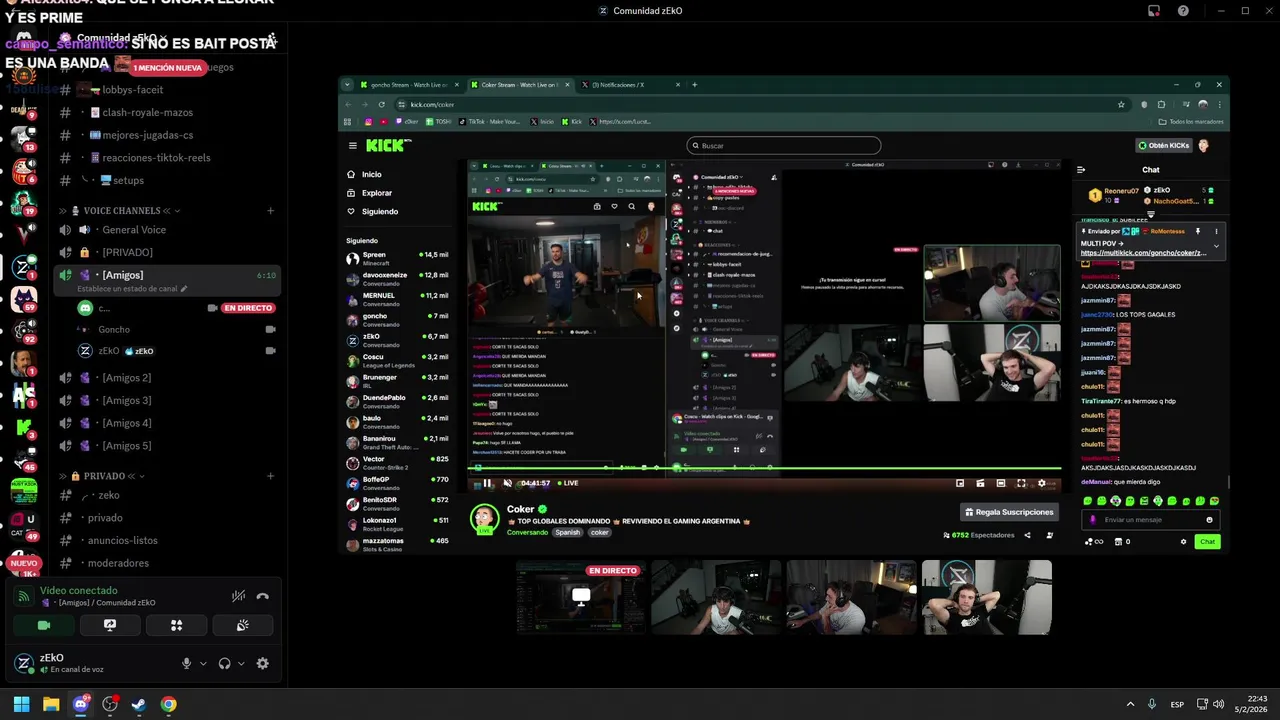Expand the pinned message chevron in chat
The image size is (1280, 720).
click(1216, 245)
